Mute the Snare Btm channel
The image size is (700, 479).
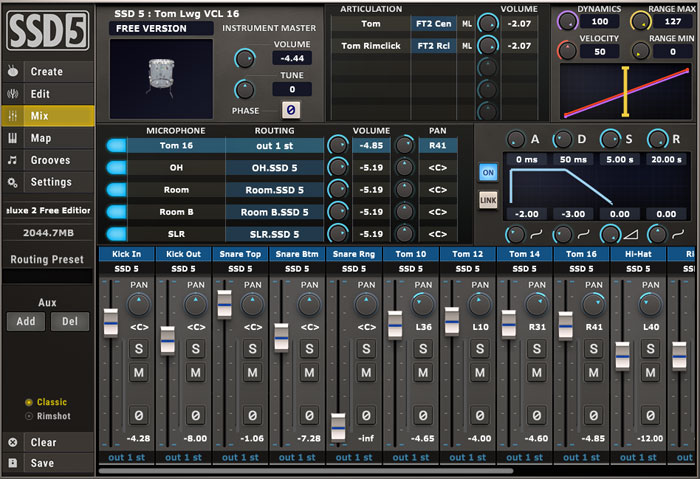pyautogui.click(x=309, y=372)
